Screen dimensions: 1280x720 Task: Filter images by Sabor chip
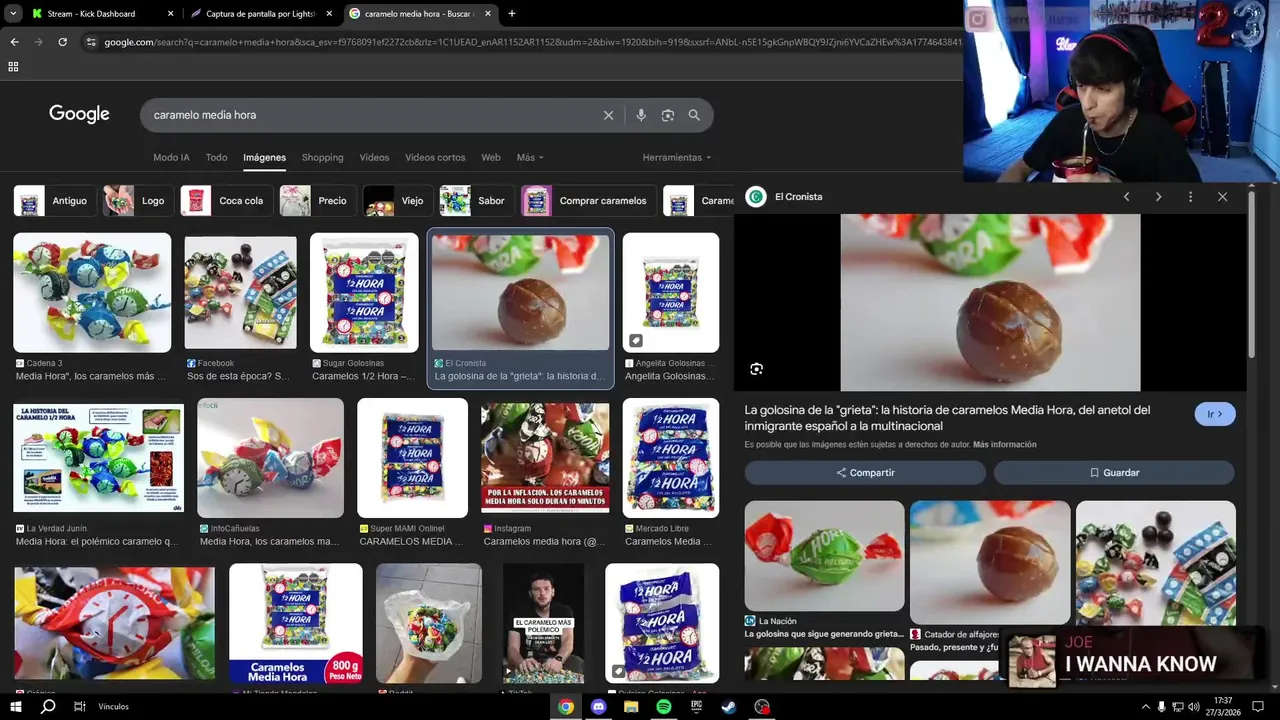(477, 200)
